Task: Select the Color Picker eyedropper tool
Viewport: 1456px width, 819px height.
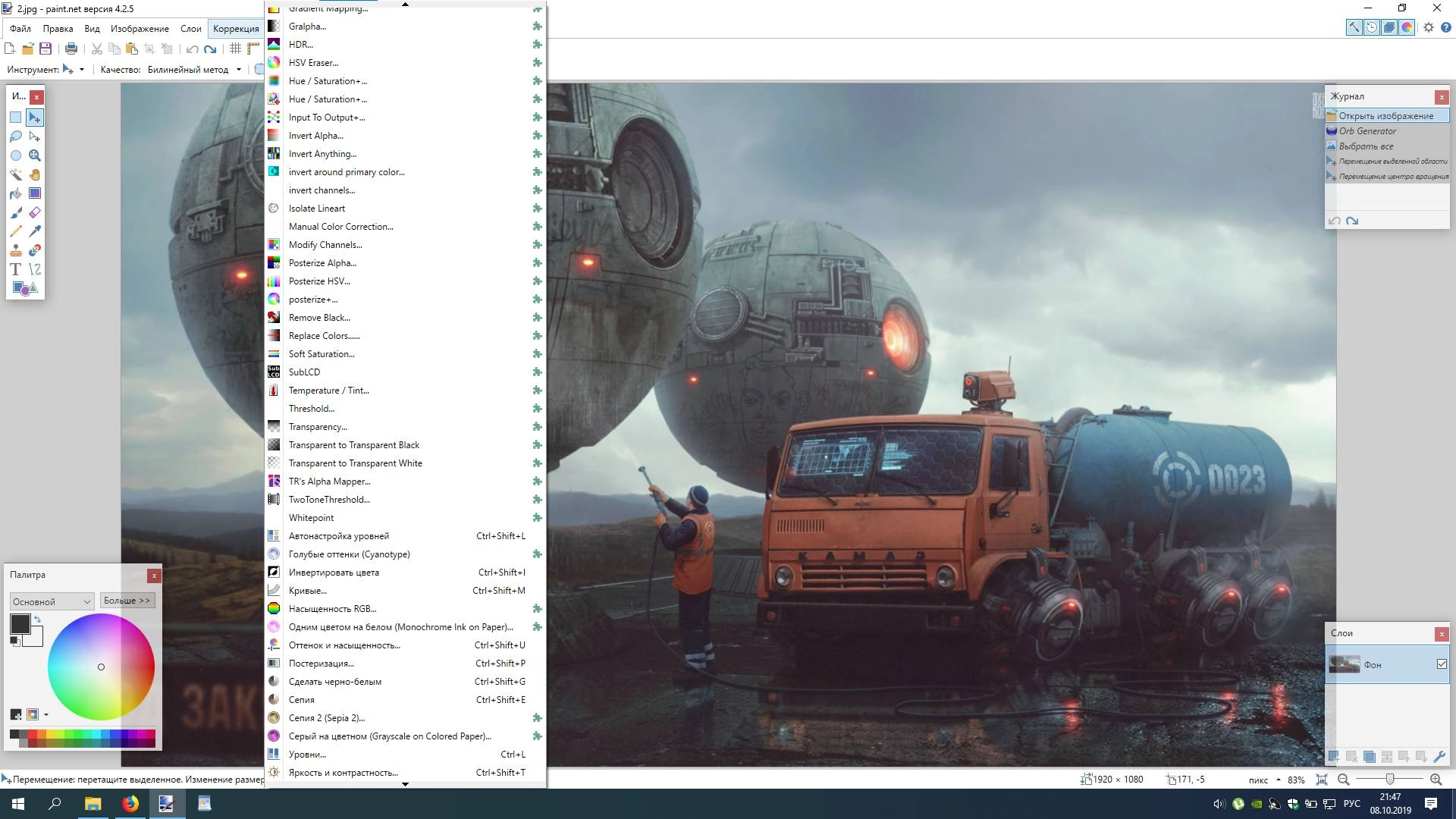Action: tap(35, 231)
